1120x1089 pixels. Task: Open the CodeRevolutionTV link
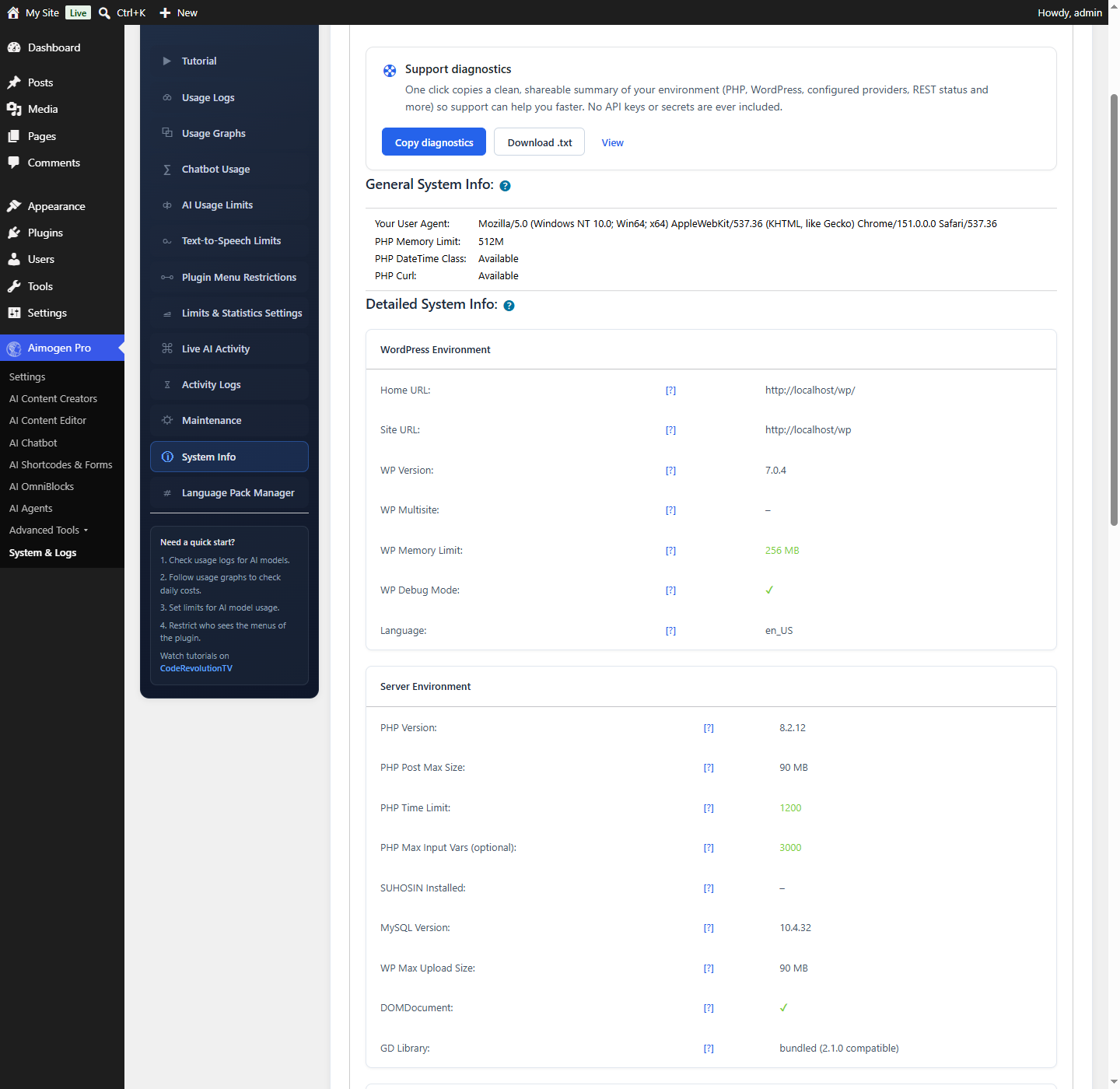click(x=196, y=668)
